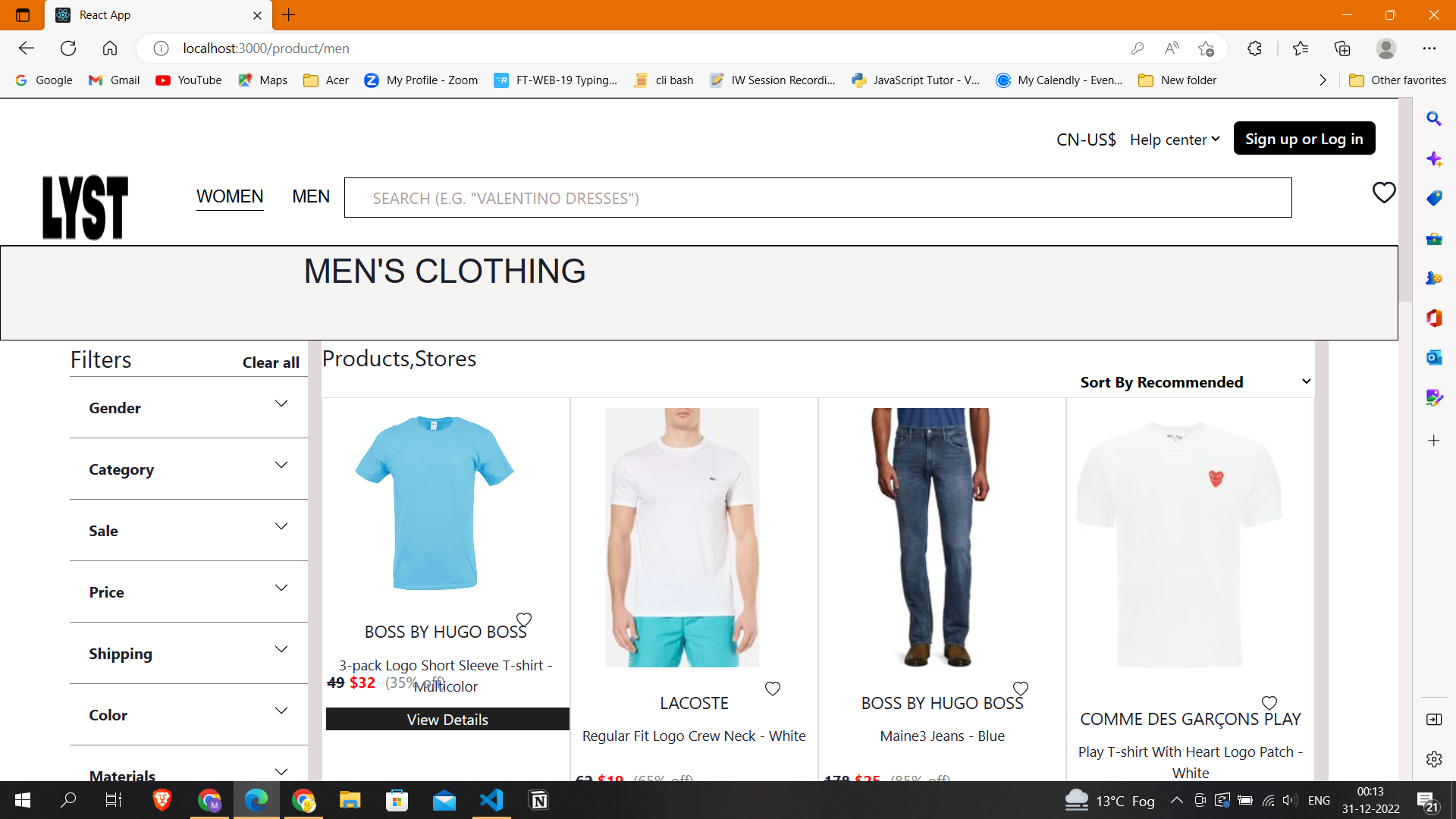Favorite the Lacoste crew neck heart
1456x819 pixels.
[773, 689]
